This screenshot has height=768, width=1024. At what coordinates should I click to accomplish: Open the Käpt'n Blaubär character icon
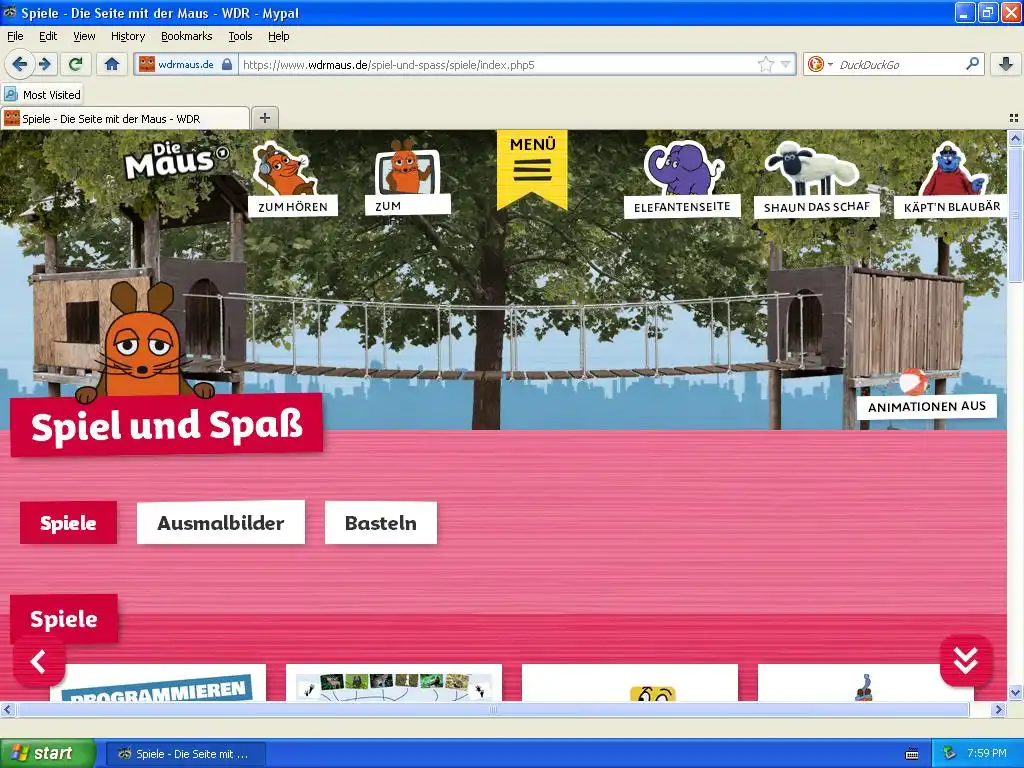click(x=951, y=170)
